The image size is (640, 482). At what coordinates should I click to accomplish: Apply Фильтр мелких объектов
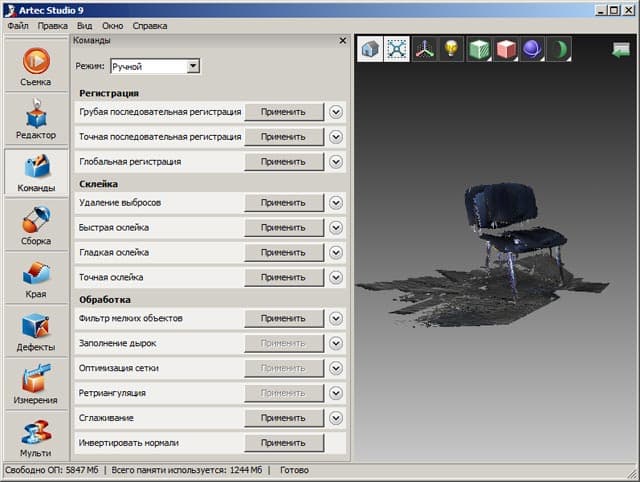point(284,318)
